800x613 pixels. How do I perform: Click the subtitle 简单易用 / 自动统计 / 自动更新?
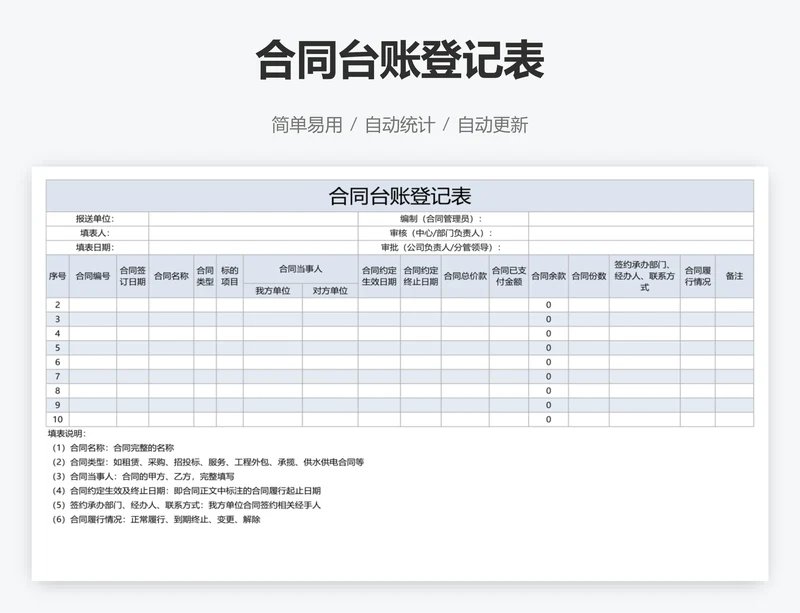pos(400,125)
